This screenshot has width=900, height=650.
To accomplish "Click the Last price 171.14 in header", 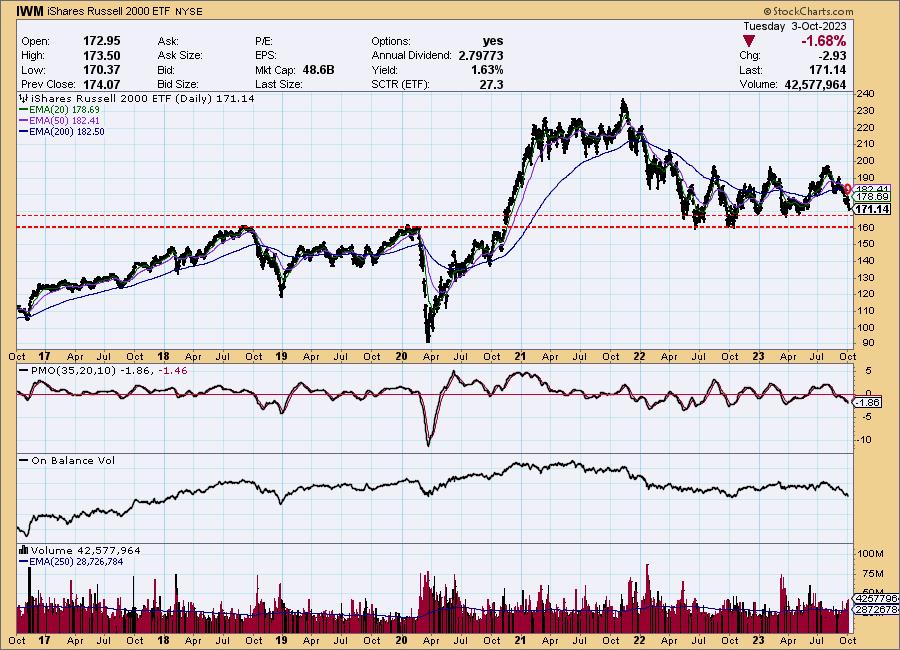I will coord(827,70).
